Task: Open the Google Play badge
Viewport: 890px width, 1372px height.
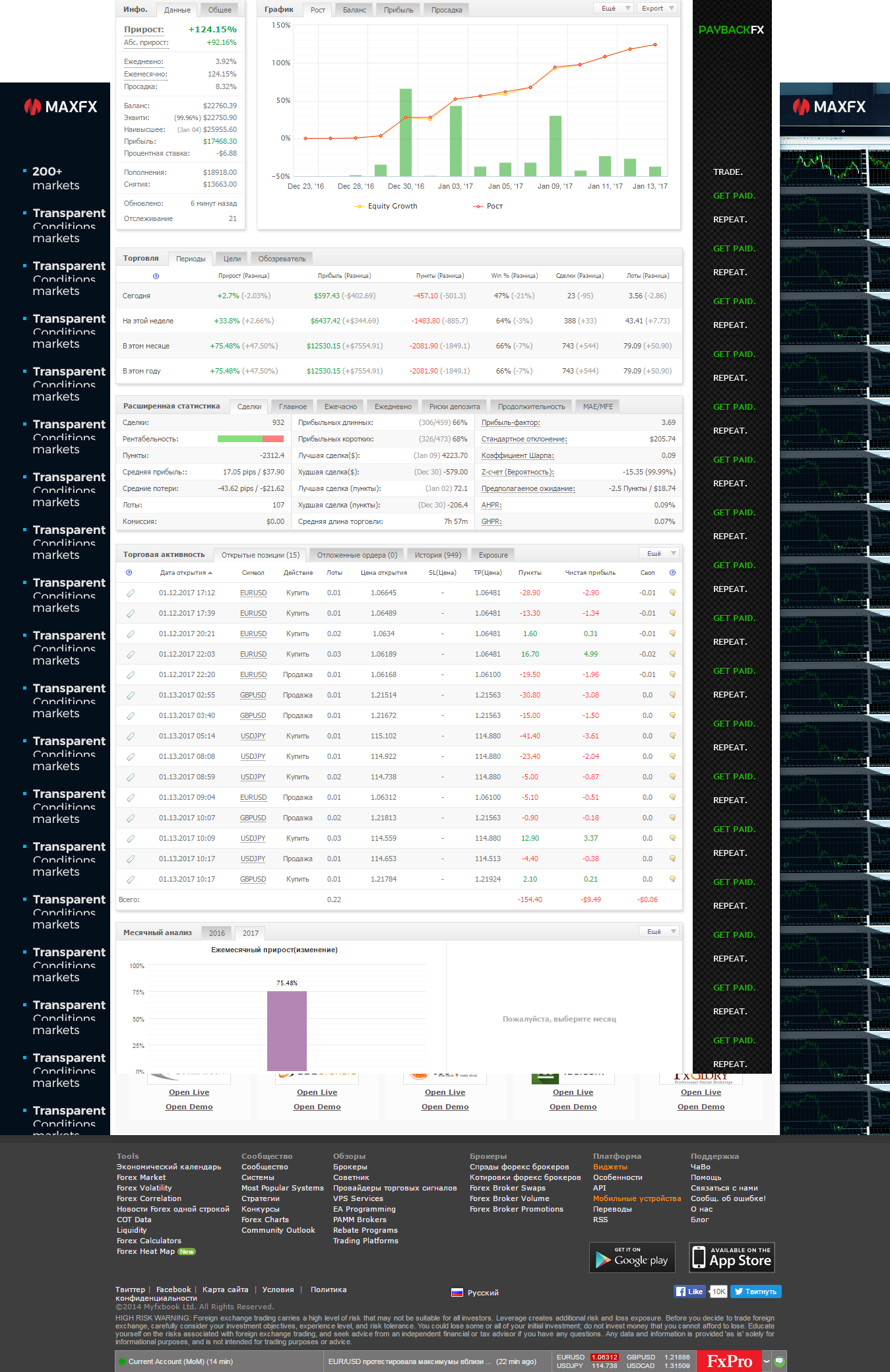Action: (x=632, y=1257)
